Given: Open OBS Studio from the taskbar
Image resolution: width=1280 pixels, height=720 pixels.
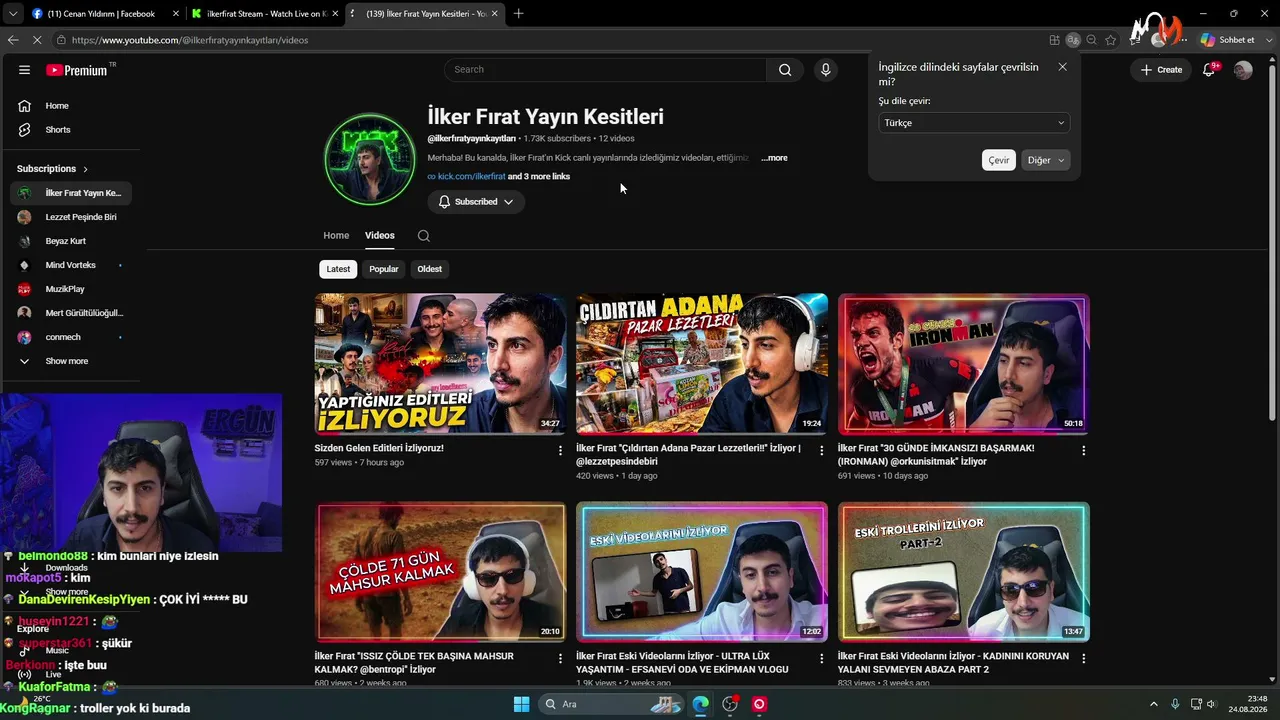Looking at the screenshot, I should (730, 704).
